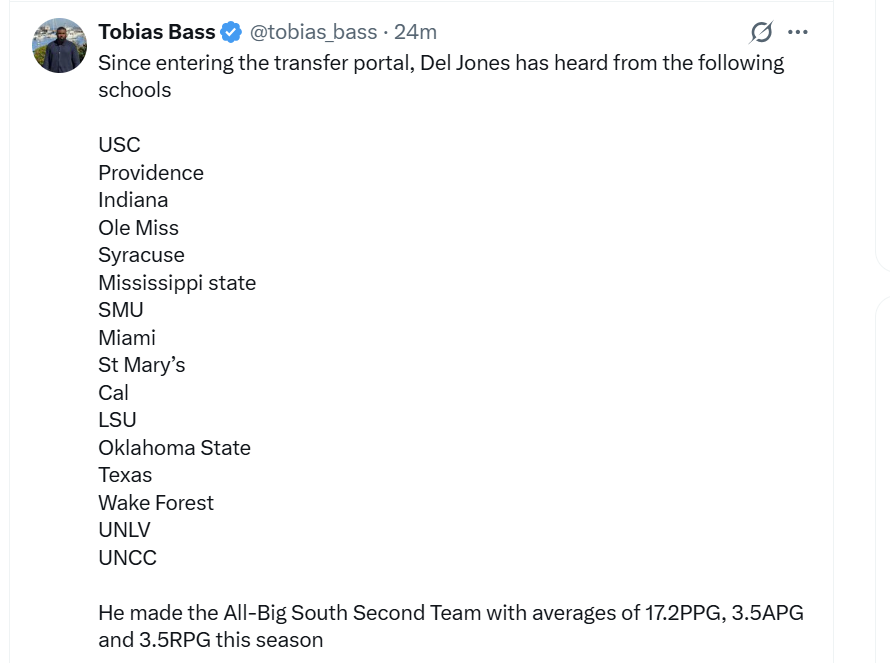Click the Oklahoma State line
Viewport: 890px width, 663px height.
[x=174, y=448]
